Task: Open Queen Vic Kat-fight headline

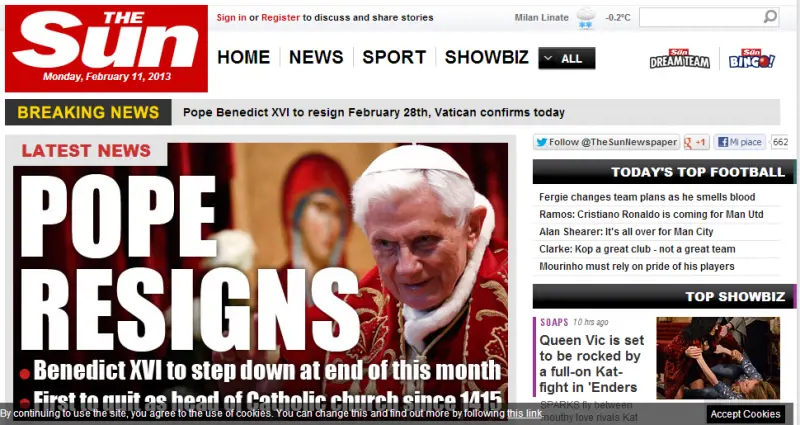Action: pos(592,363)
